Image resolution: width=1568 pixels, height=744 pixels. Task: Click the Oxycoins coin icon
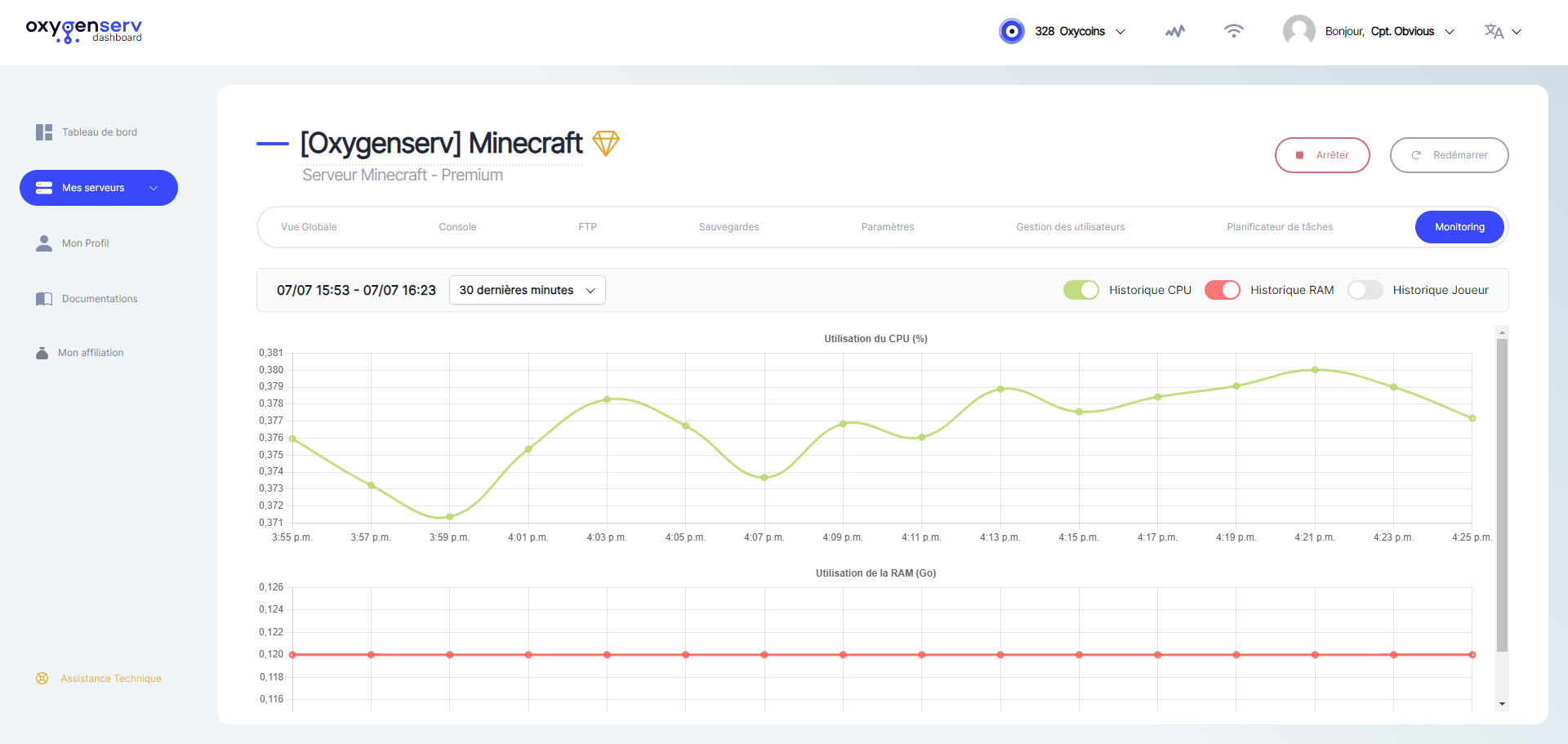point(1012,31)
